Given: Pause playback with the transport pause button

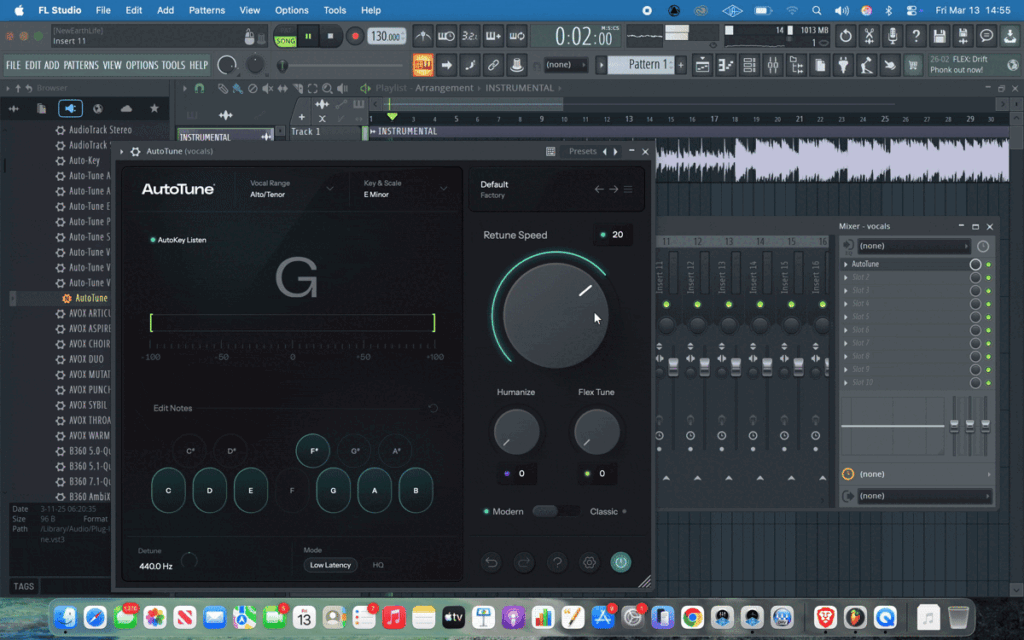Looking at the screenshot, I should click(x=308, y=37).
